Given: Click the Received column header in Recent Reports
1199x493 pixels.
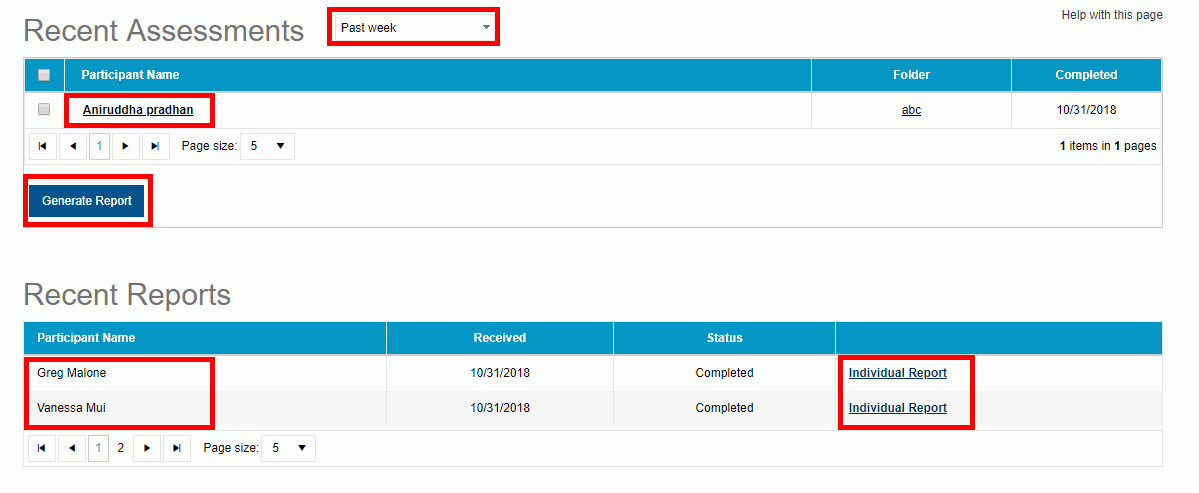Looking at the screenshot, I should point(500,337).
